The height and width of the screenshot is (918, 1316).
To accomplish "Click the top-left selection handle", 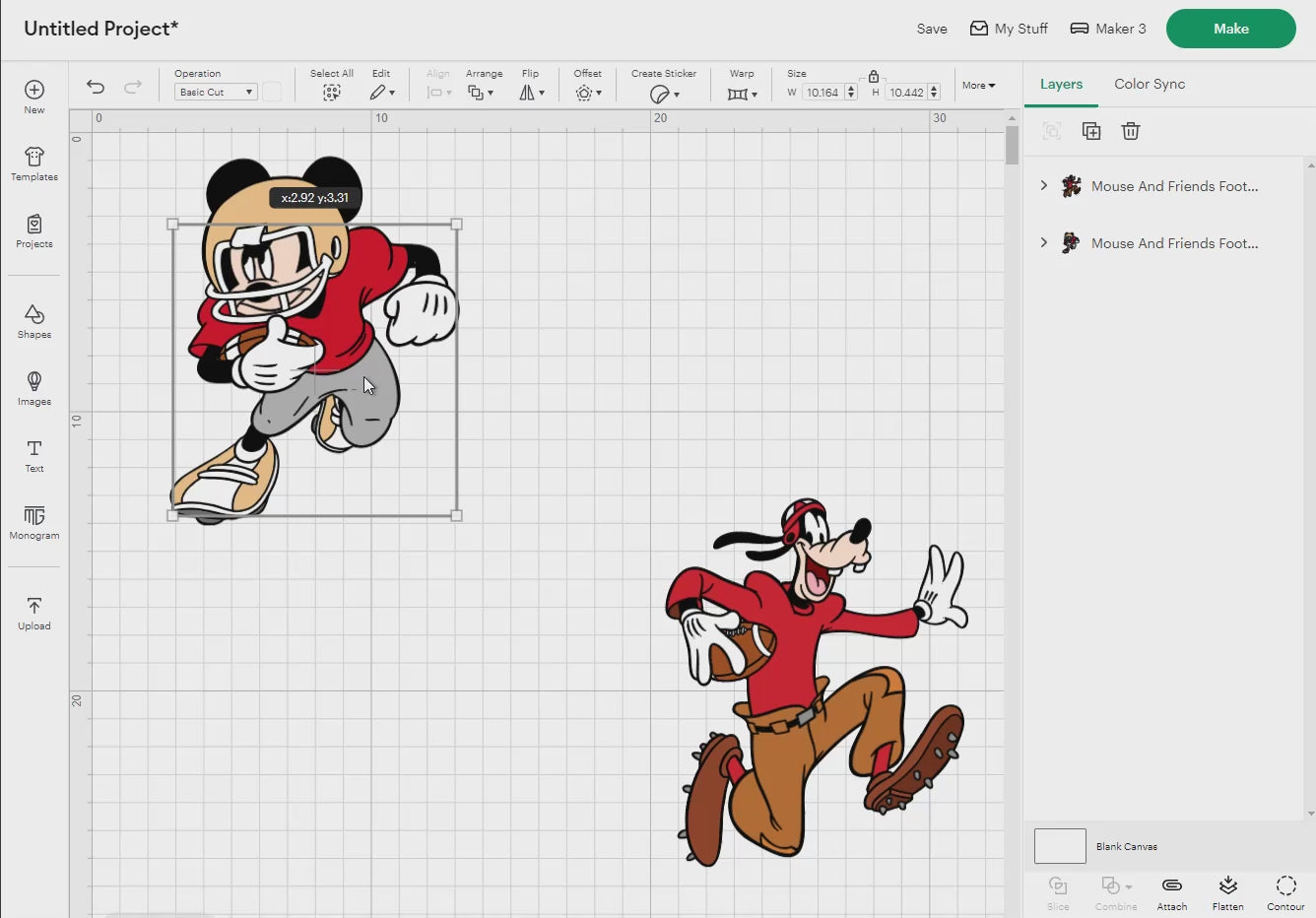I will (x=173, y=225).
